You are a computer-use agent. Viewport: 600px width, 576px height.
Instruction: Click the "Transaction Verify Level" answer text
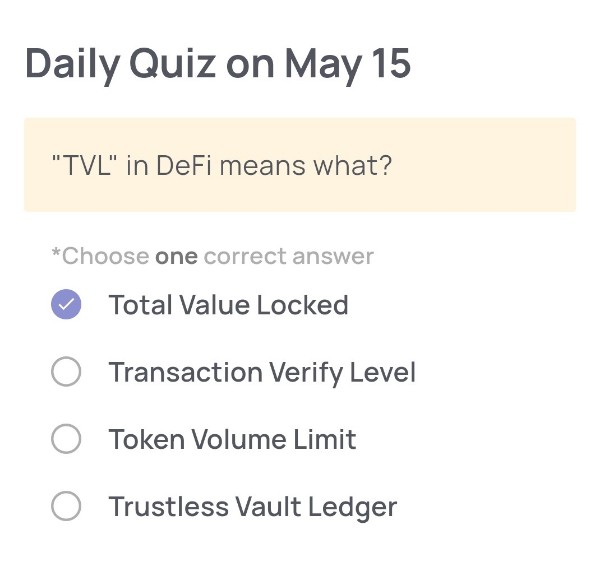262,372
